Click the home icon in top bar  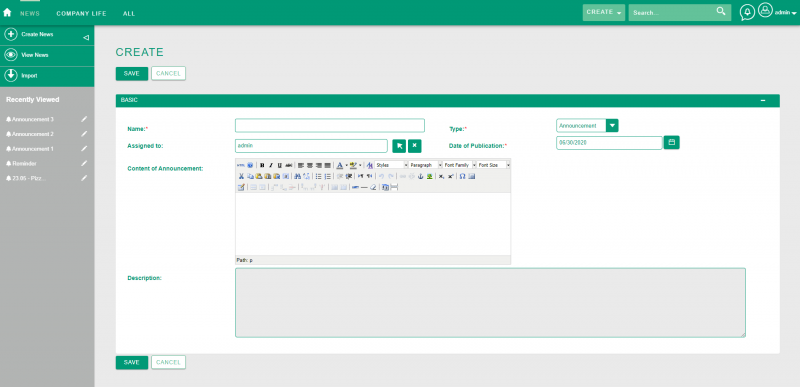pyautogui.click(x=7, y=12)
